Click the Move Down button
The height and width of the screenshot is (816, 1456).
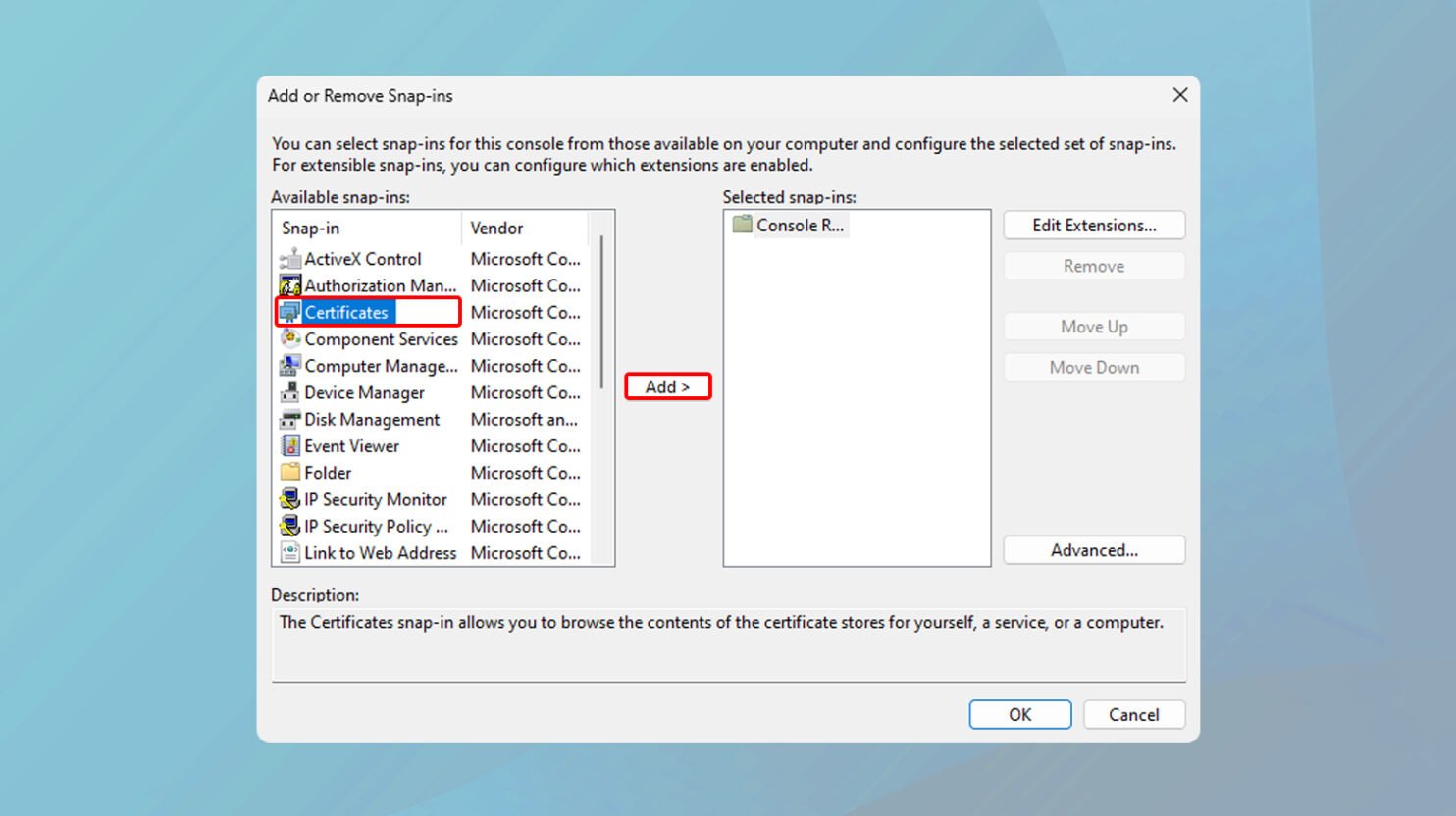[1093, 367]
